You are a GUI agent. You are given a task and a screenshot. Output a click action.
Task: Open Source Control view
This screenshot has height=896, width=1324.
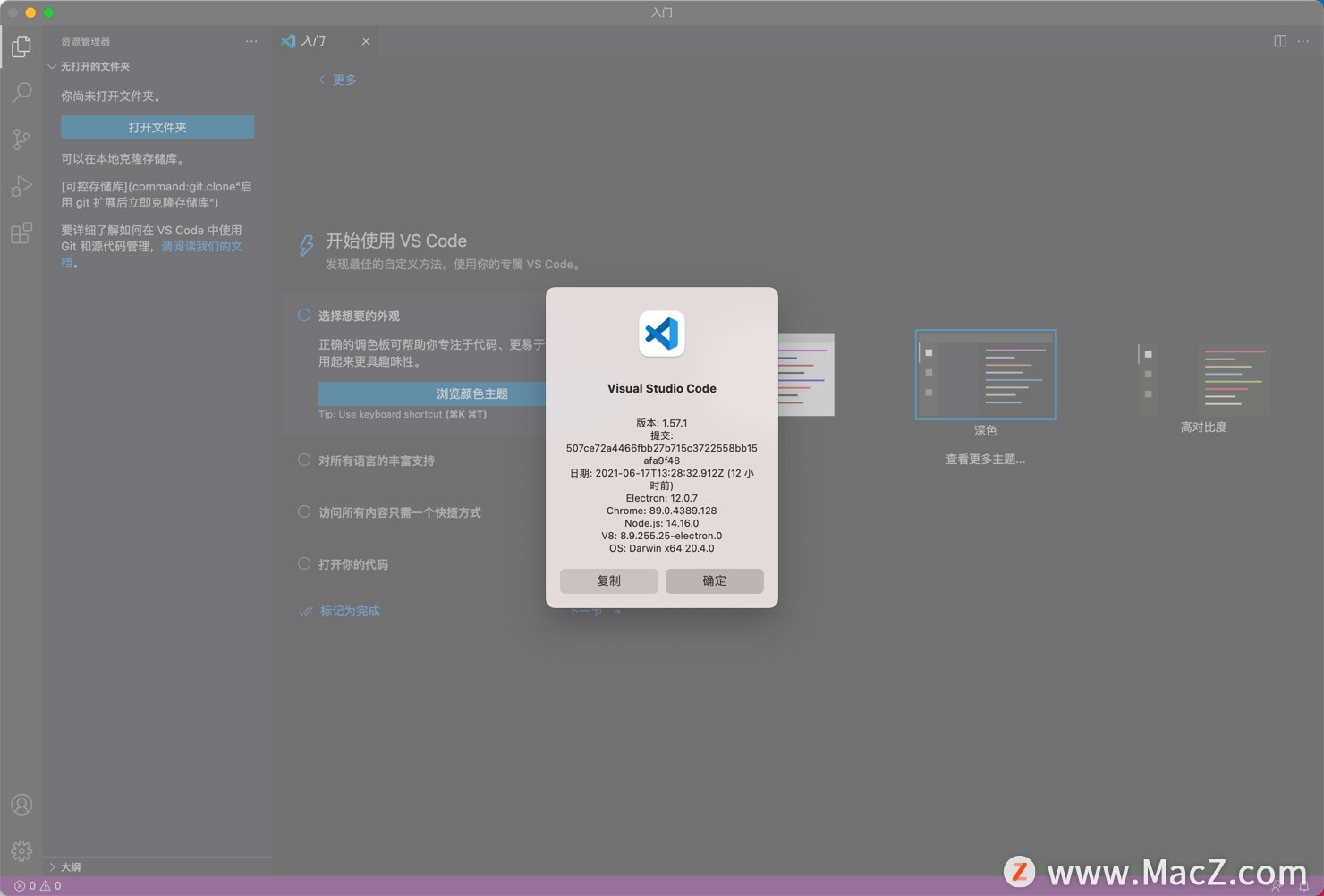coord(21,139)
